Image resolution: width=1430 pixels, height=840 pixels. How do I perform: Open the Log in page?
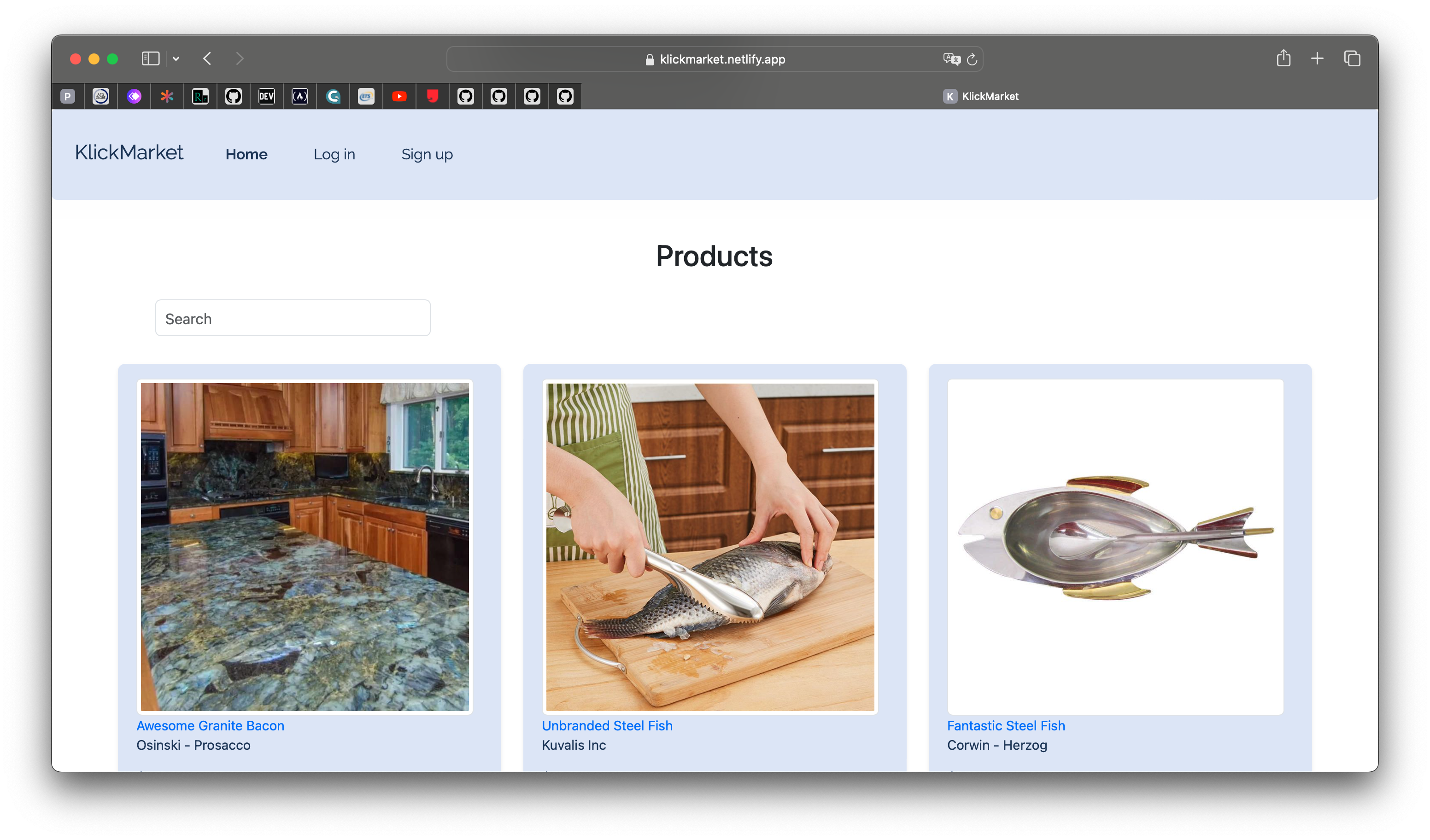point(334,154)
